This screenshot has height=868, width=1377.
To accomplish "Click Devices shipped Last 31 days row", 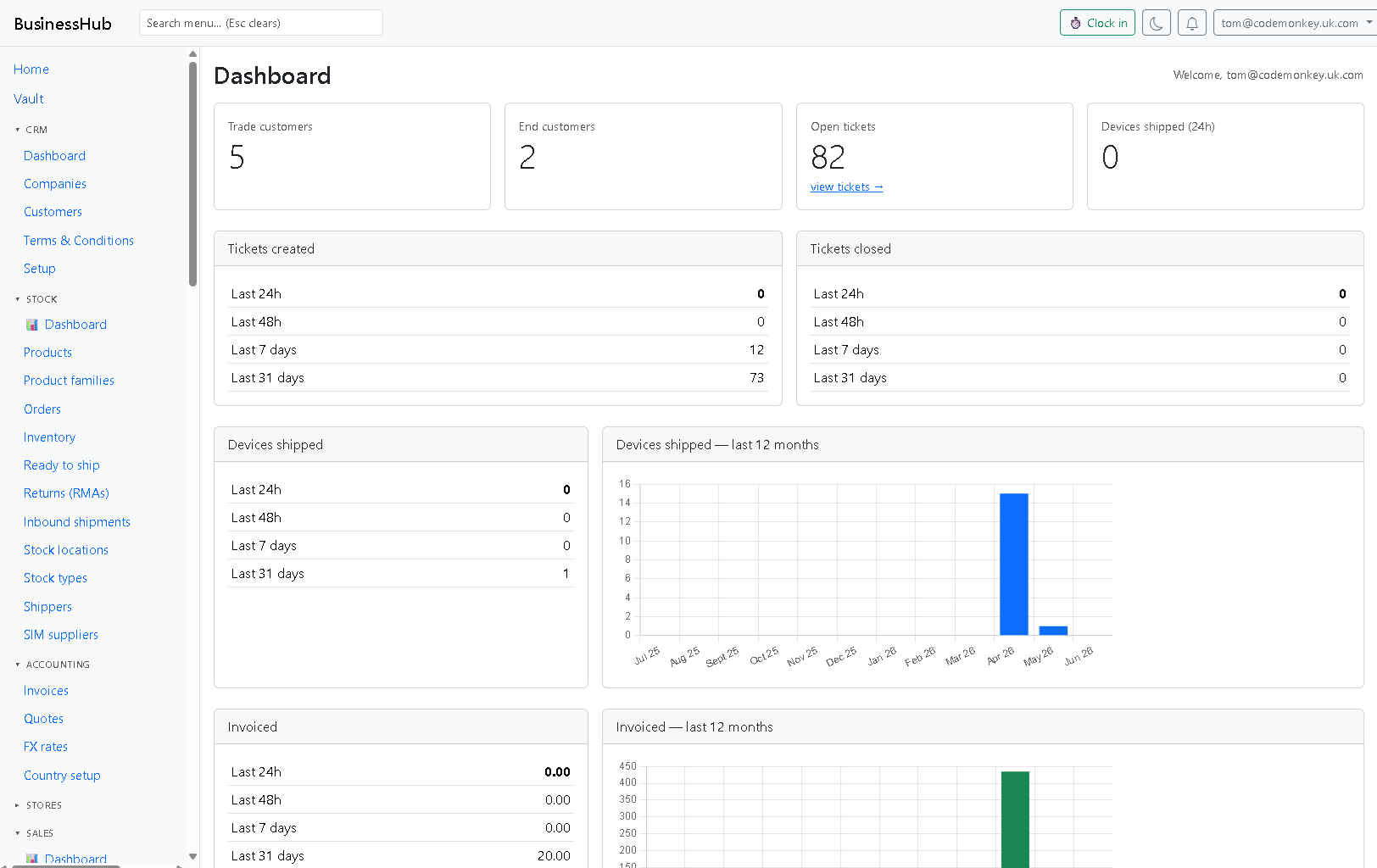I will click(400, 574).
